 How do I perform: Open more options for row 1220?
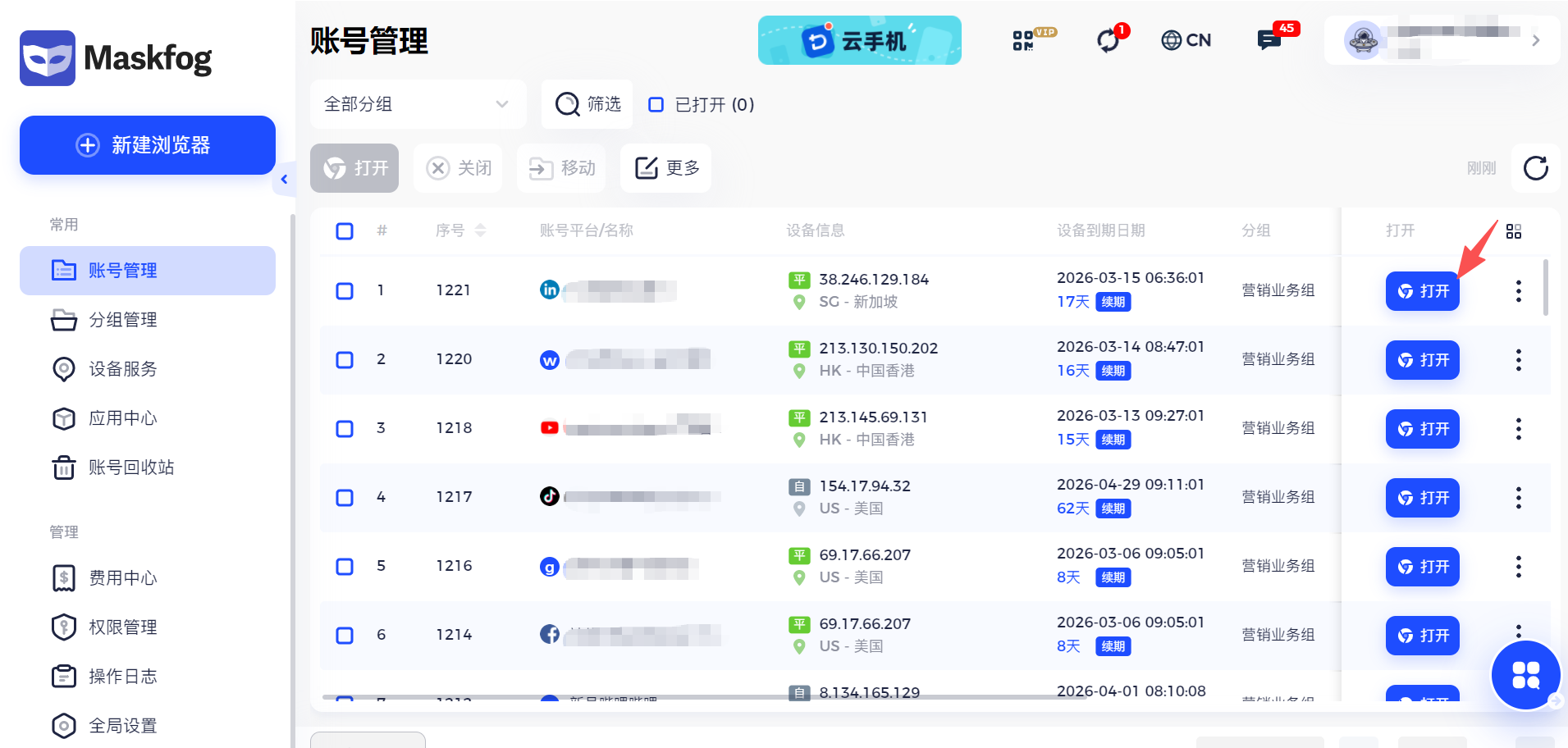click(x=1519, y=360)
